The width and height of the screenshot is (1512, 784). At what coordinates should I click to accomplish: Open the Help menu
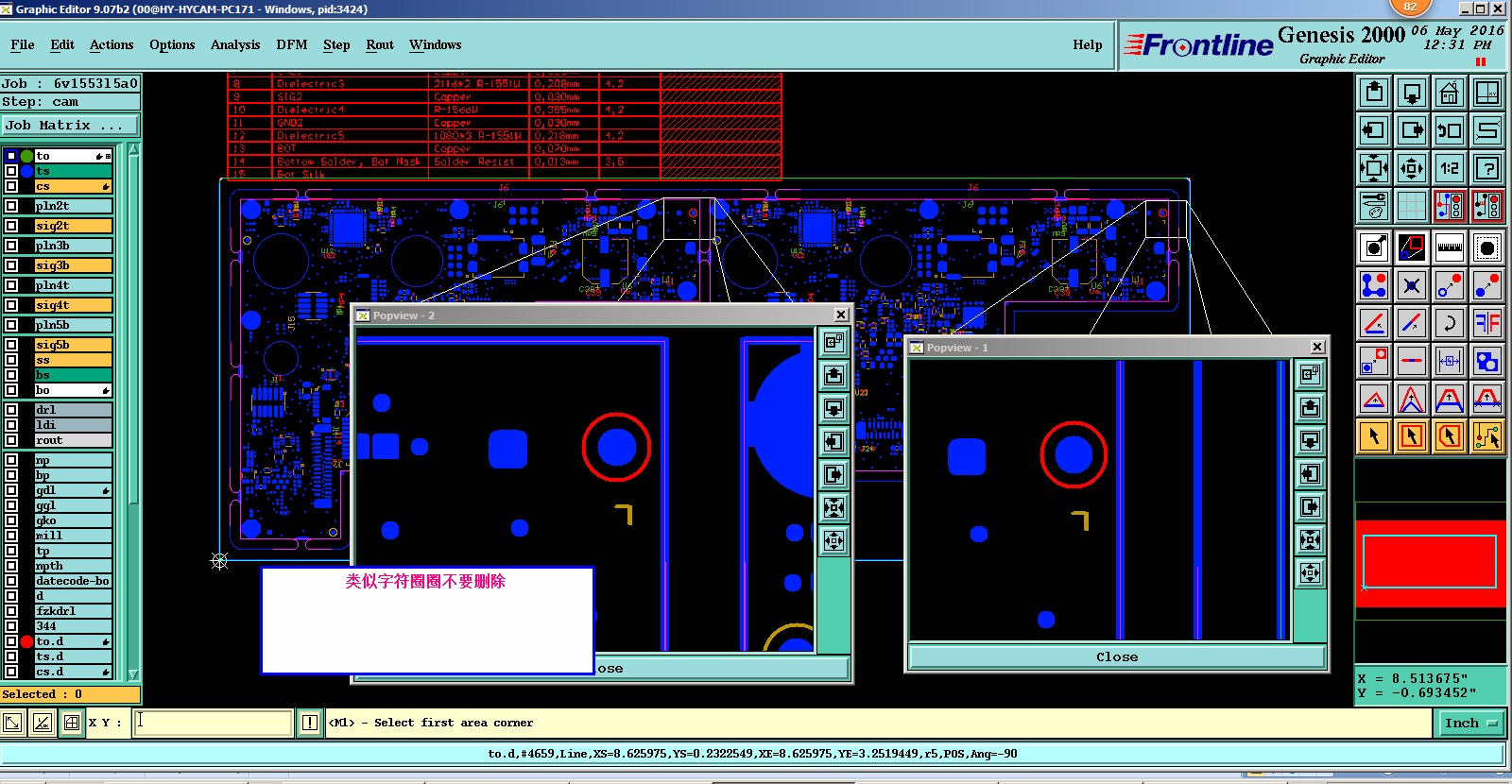(1088, 44)
